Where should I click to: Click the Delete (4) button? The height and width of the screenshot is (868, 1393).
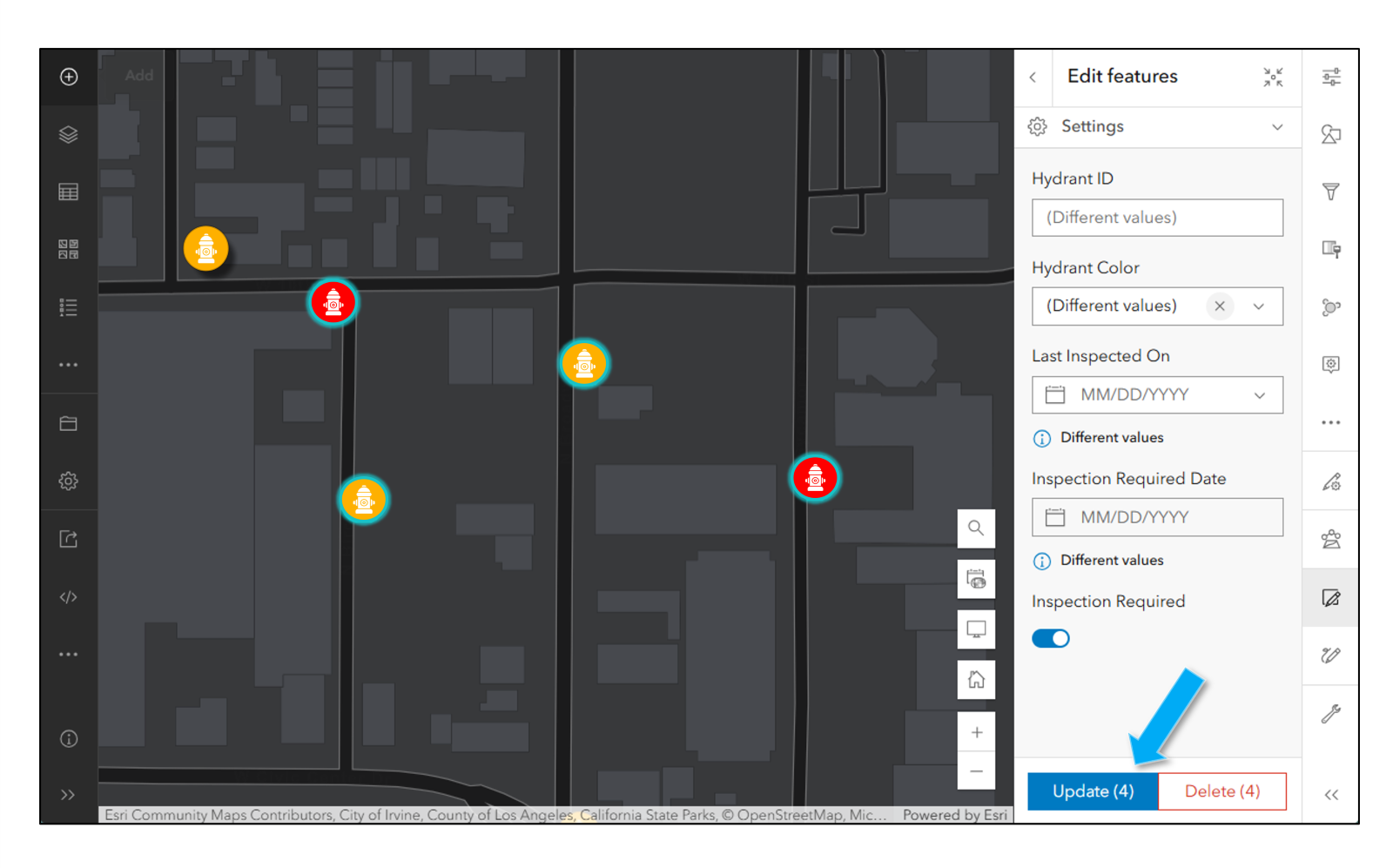tap(1221, 791)
